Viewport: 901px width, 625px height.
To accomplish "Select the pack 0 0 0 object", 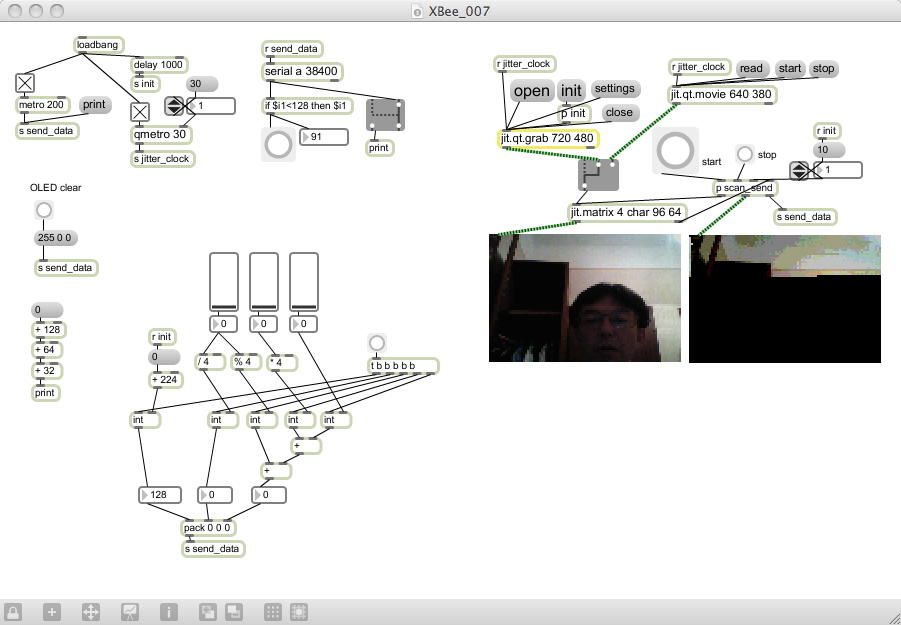I will coord(209,527).
